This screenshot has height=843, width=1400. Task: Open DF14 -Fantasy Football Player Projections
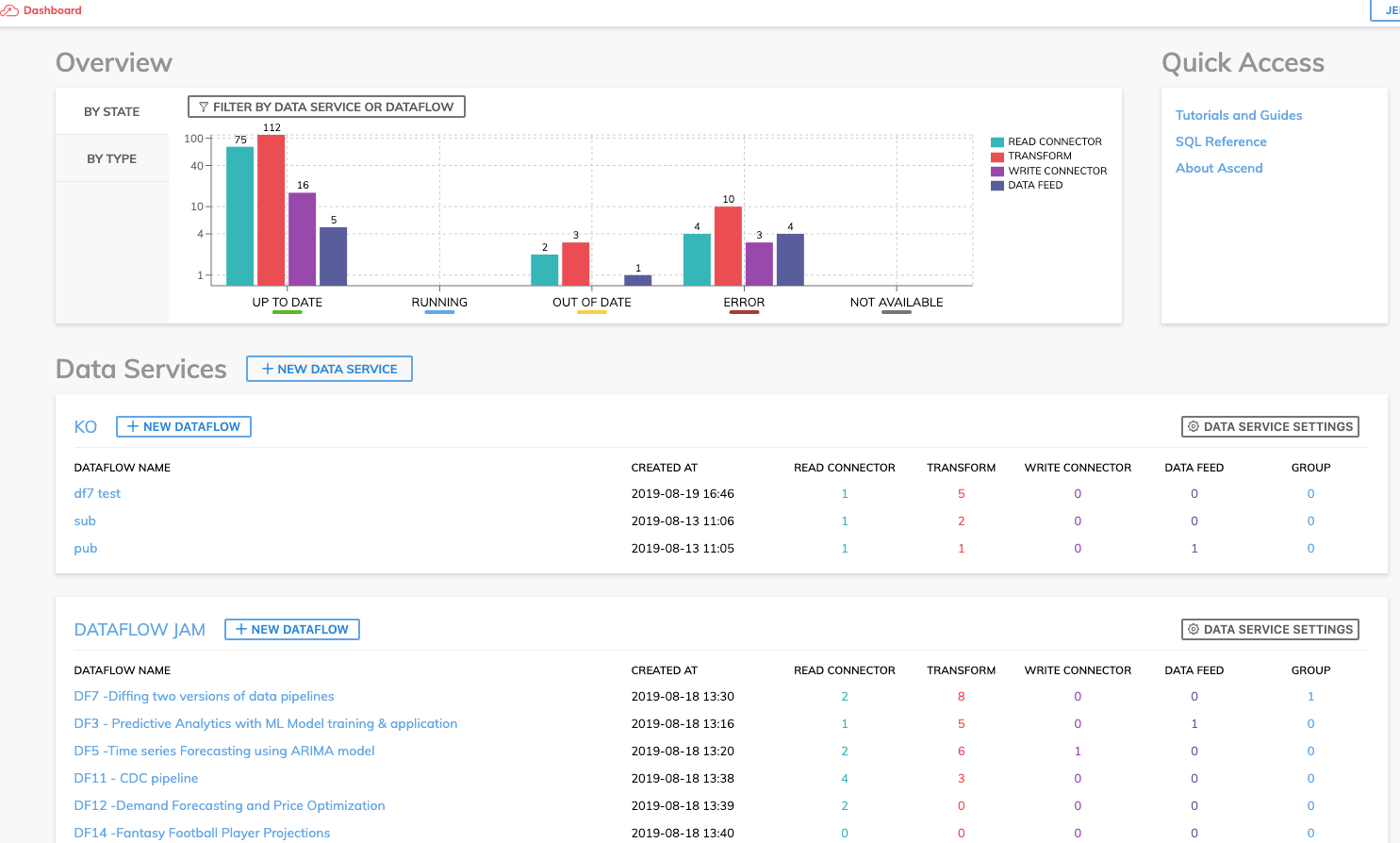coord(203,834)
